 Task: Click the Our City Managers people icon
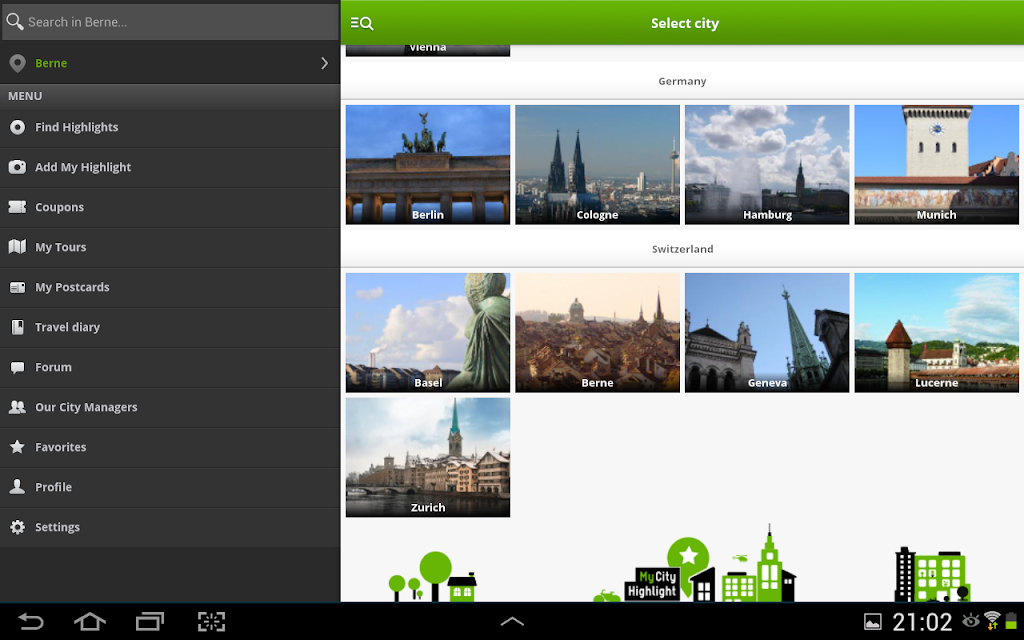18,407
